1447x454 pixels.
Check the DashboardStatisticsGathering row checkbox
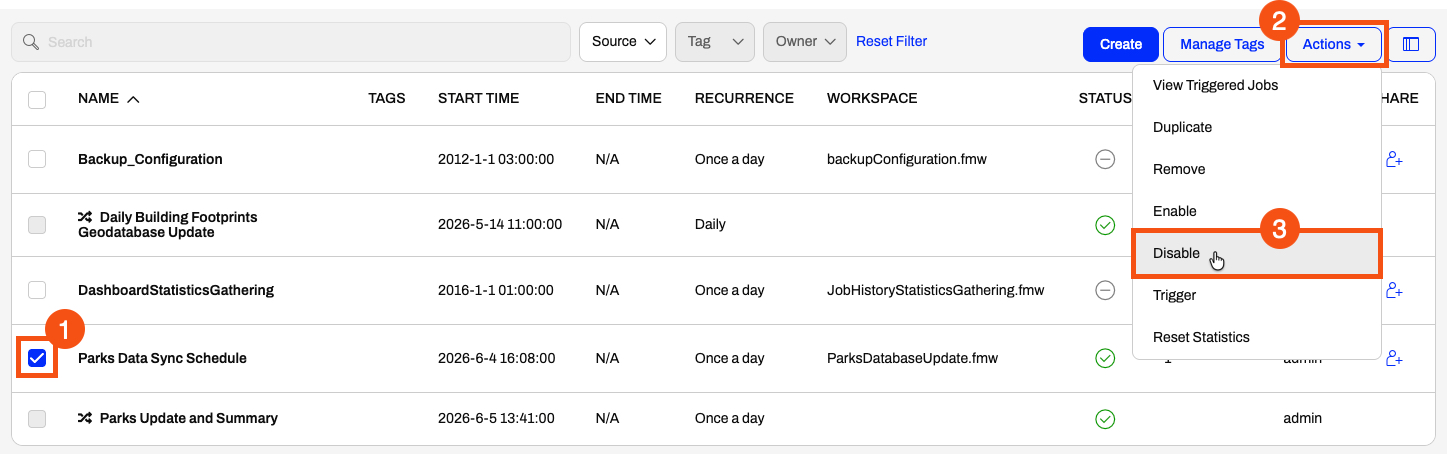pyautogui.click(x=37, y=290)
